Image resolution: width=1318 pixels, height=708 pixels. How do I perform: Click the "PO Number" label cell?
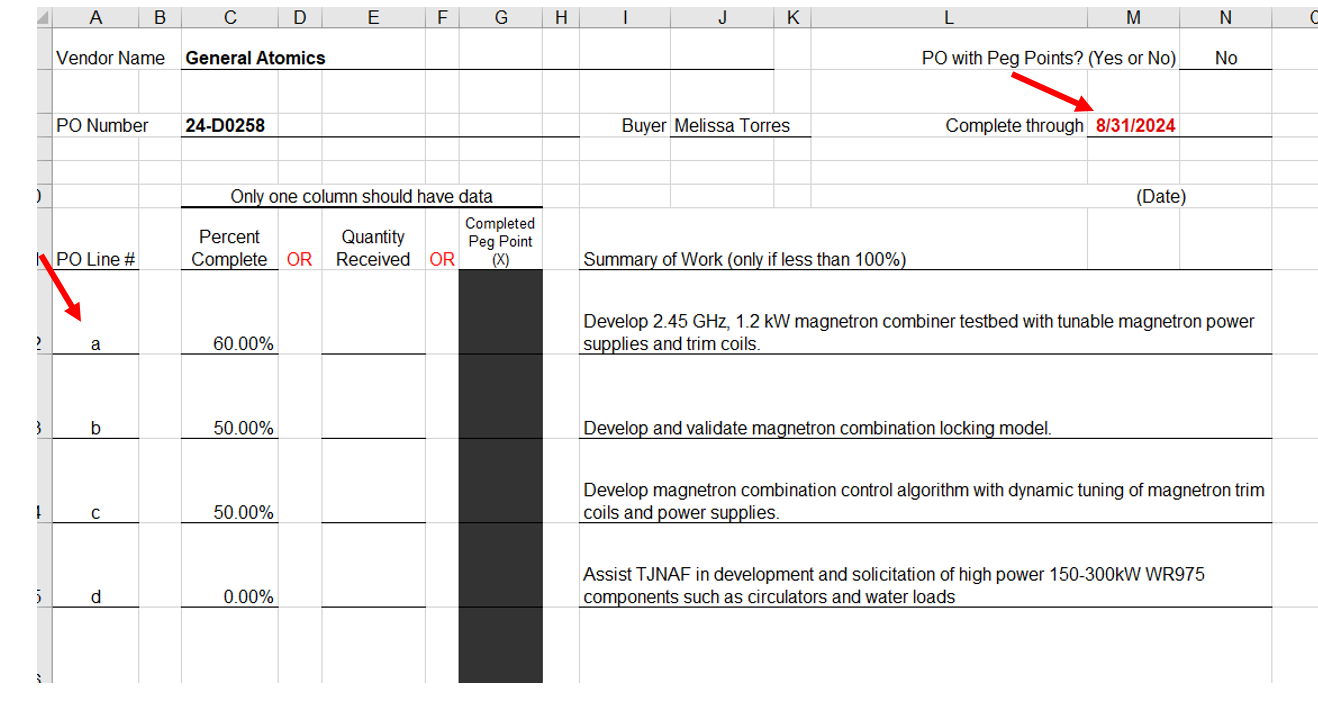click(x=102, y=125)
